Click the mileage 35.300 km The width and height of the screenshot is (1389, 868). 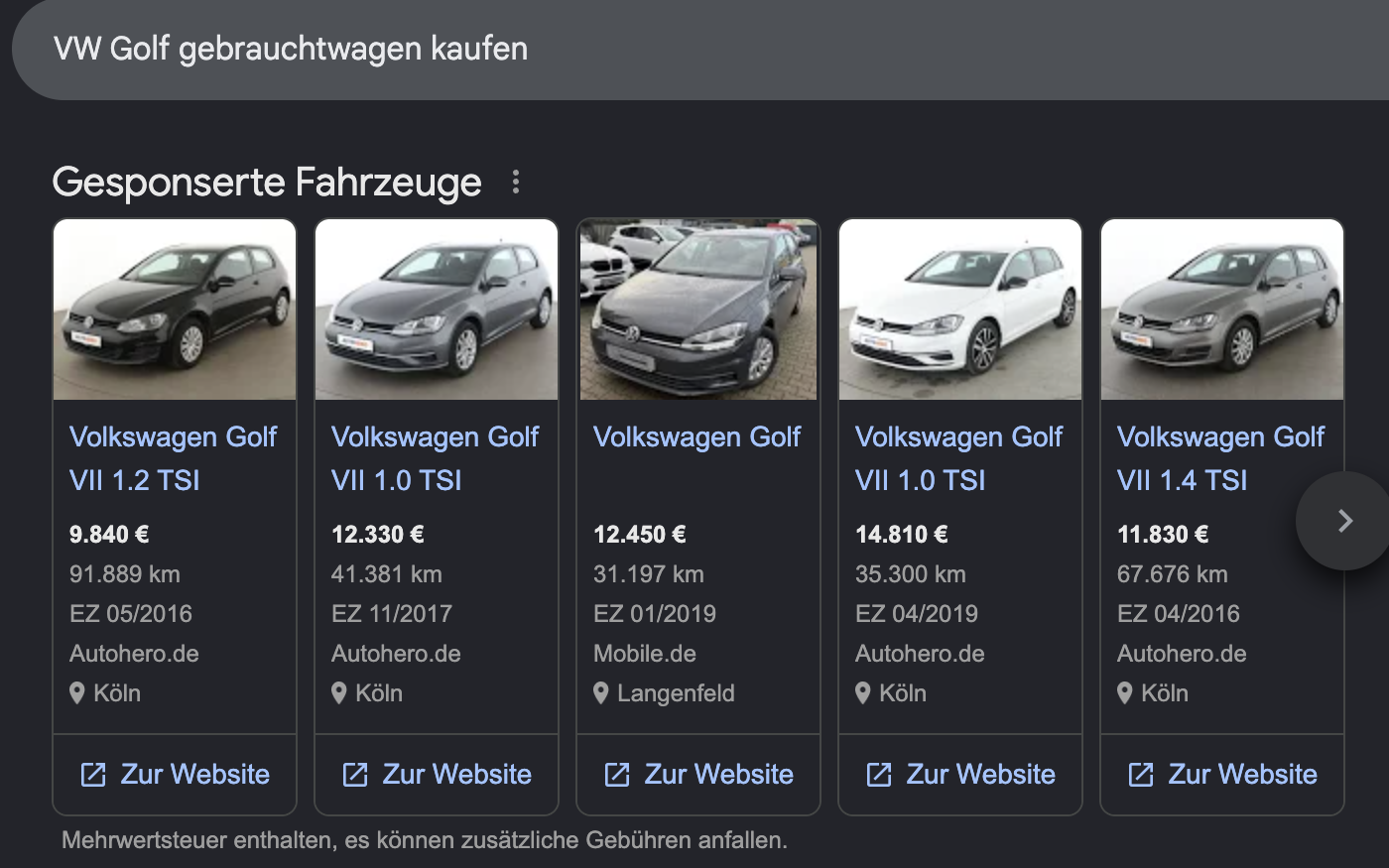[911, 574]
